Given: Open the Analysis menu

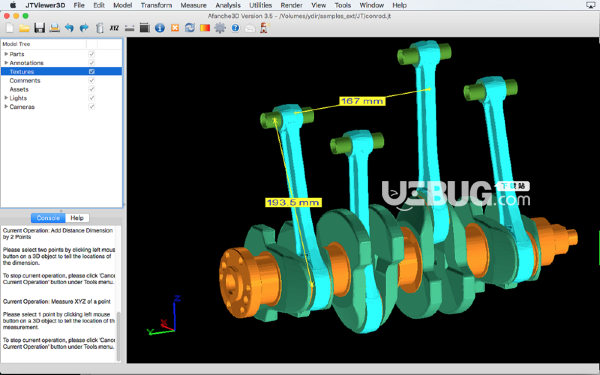Looking at the screenshot, I should pyautogui.click(x=228, y=5).
